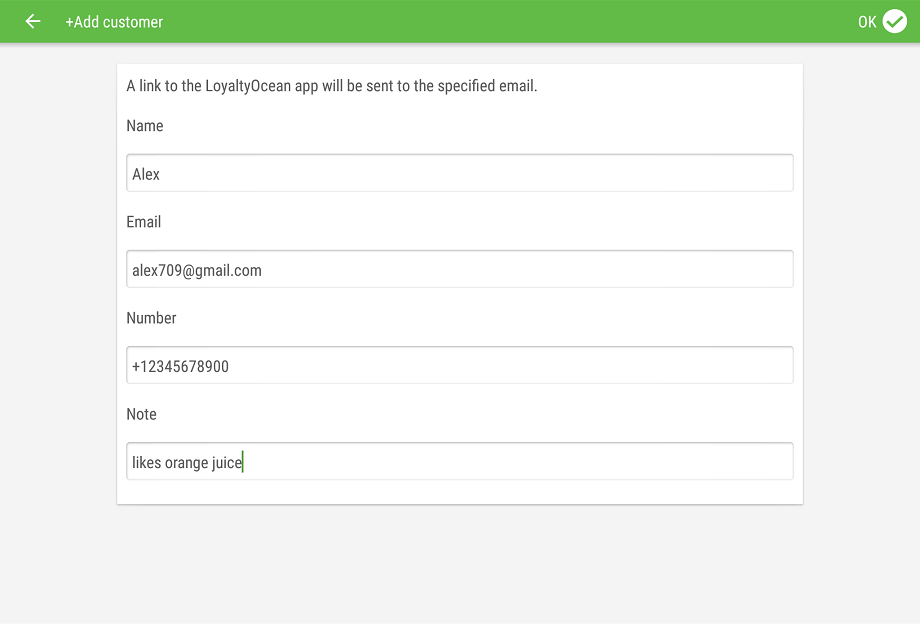Screen dimensions: 920x624
Task: Click white card space beneath Note field
Action: pos(460,492)
